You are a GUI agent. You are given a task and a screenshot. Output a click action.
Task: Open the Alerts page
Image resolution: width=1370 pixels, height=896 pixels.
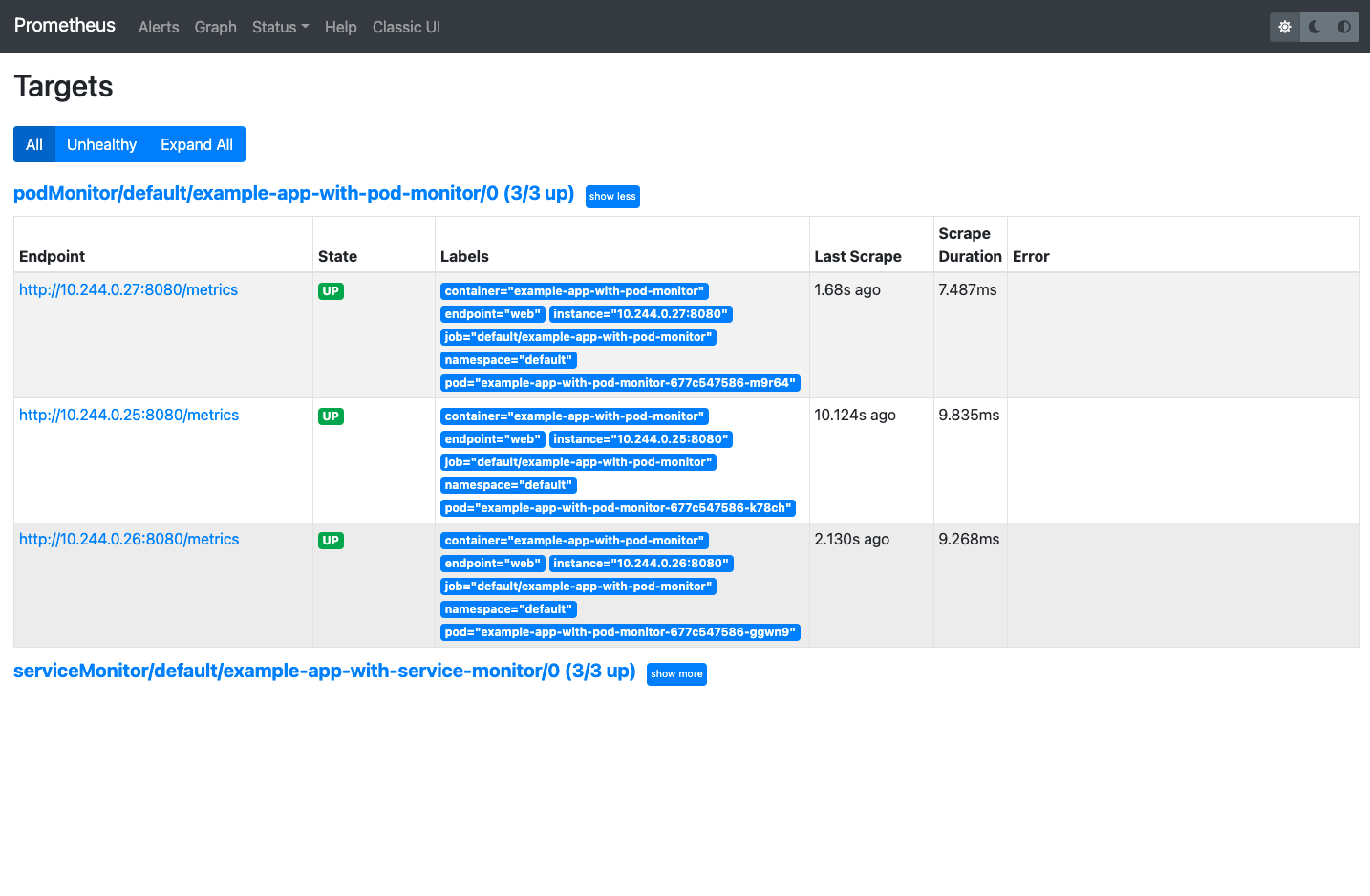point(159,27)
